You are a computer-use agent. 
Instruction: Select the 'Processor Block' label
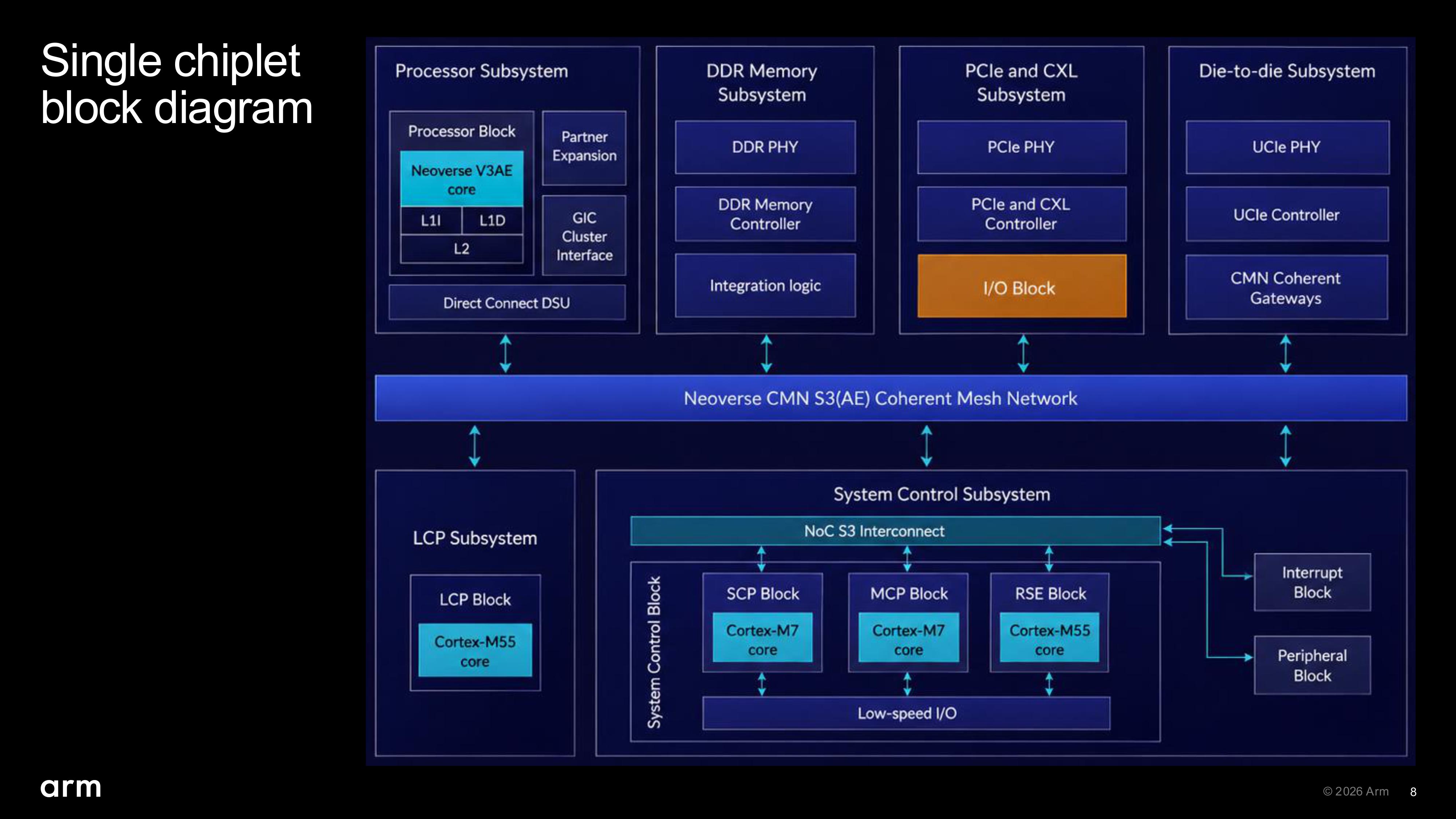[462, 131]
